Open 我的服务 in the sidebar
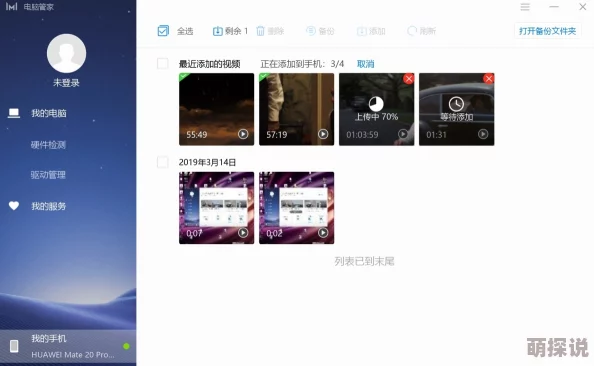The width and height of the screenshot is (594, 366). point(48,206)
